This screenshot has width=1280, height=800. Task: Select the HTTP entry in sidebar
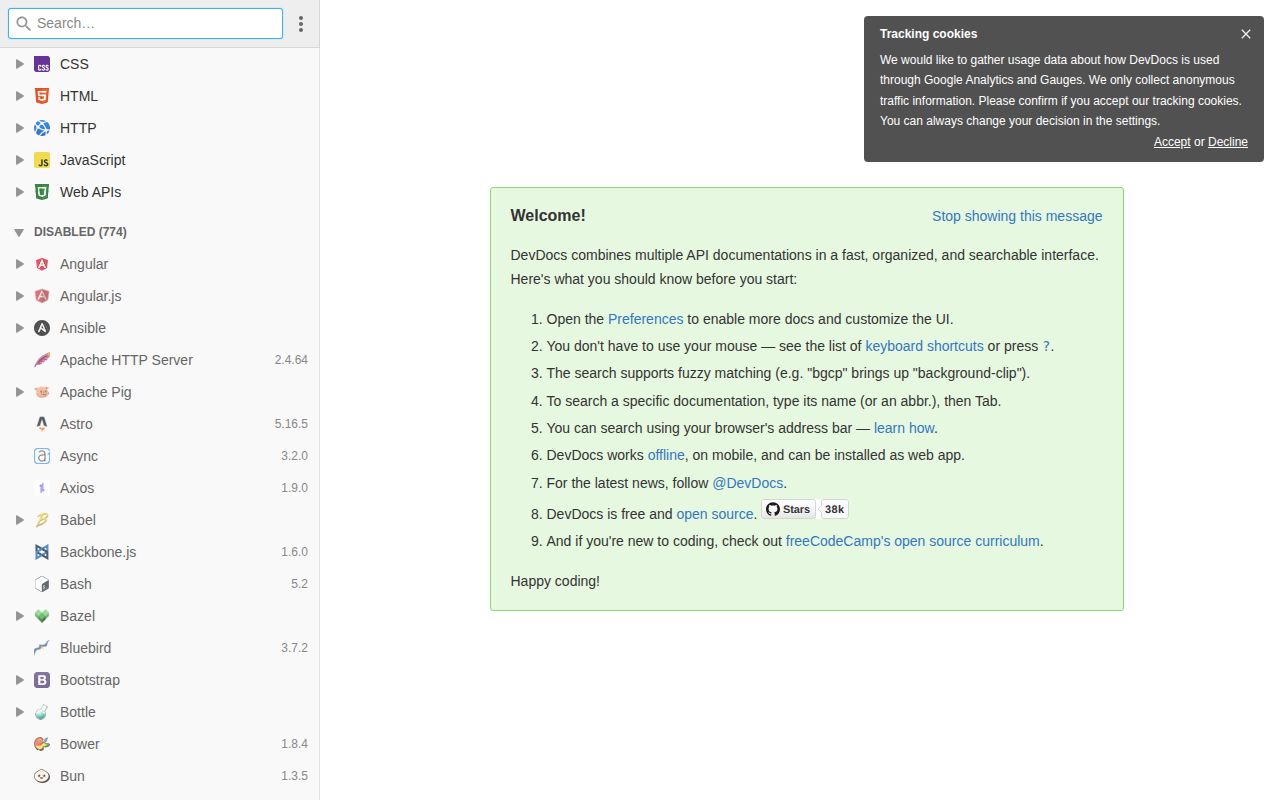pyautogui.click(x=77, y=127)
